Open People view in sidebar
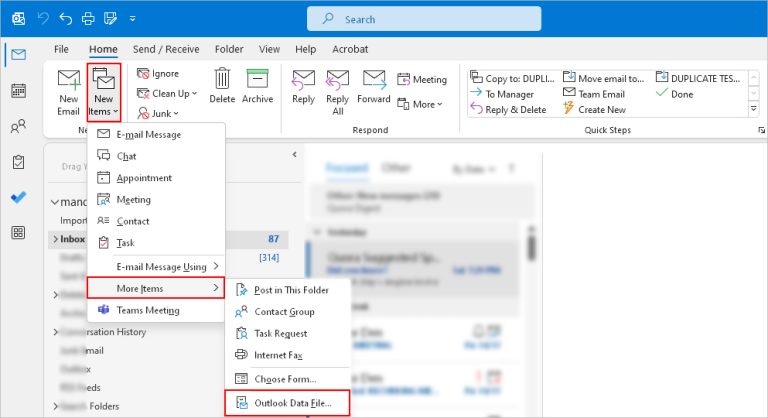This screenshot has height=418, width=768. pos(19,127)
